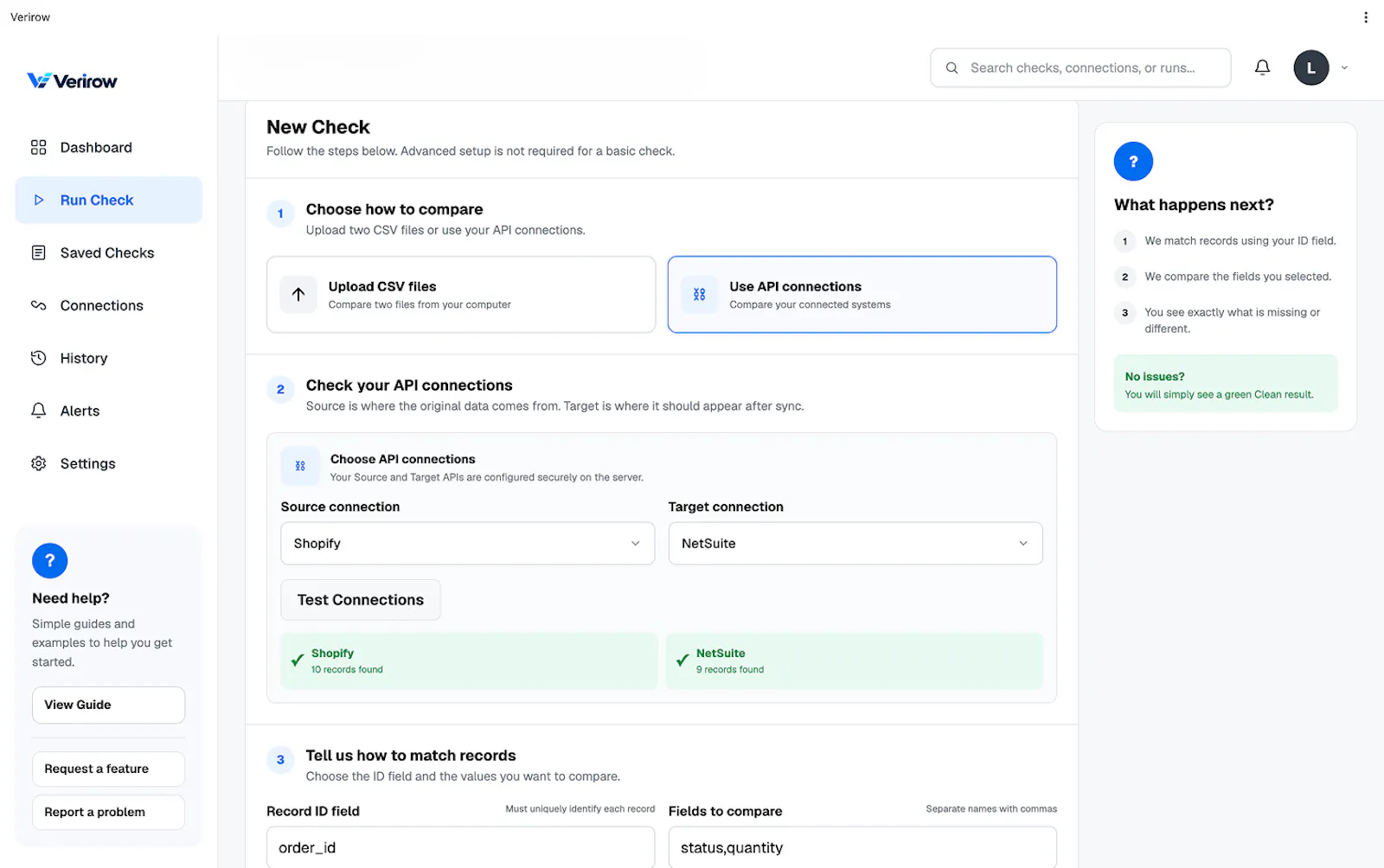Open the Source connection Shopify dropdown

tap(467, 543)
